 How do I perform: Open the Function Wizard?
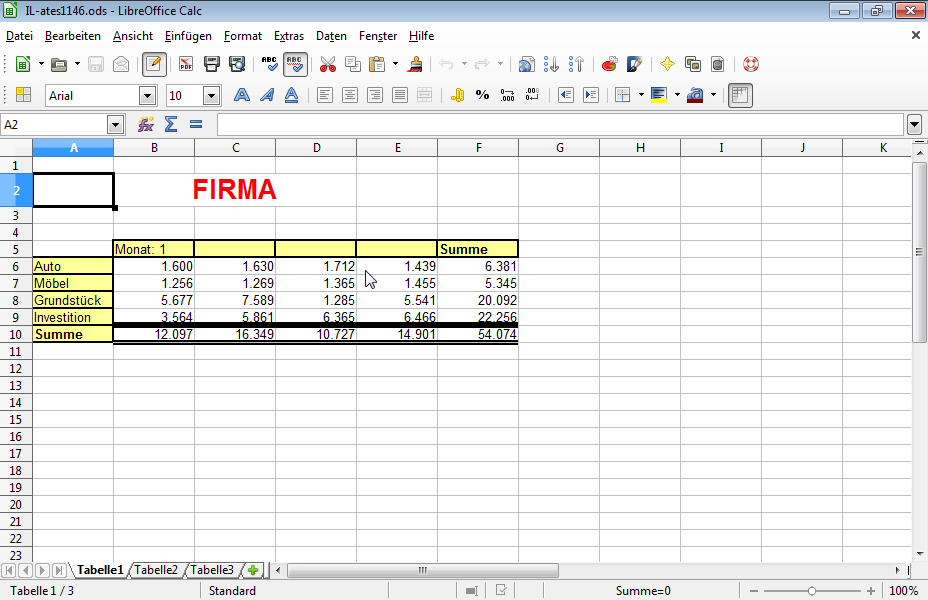click(146, 124)
